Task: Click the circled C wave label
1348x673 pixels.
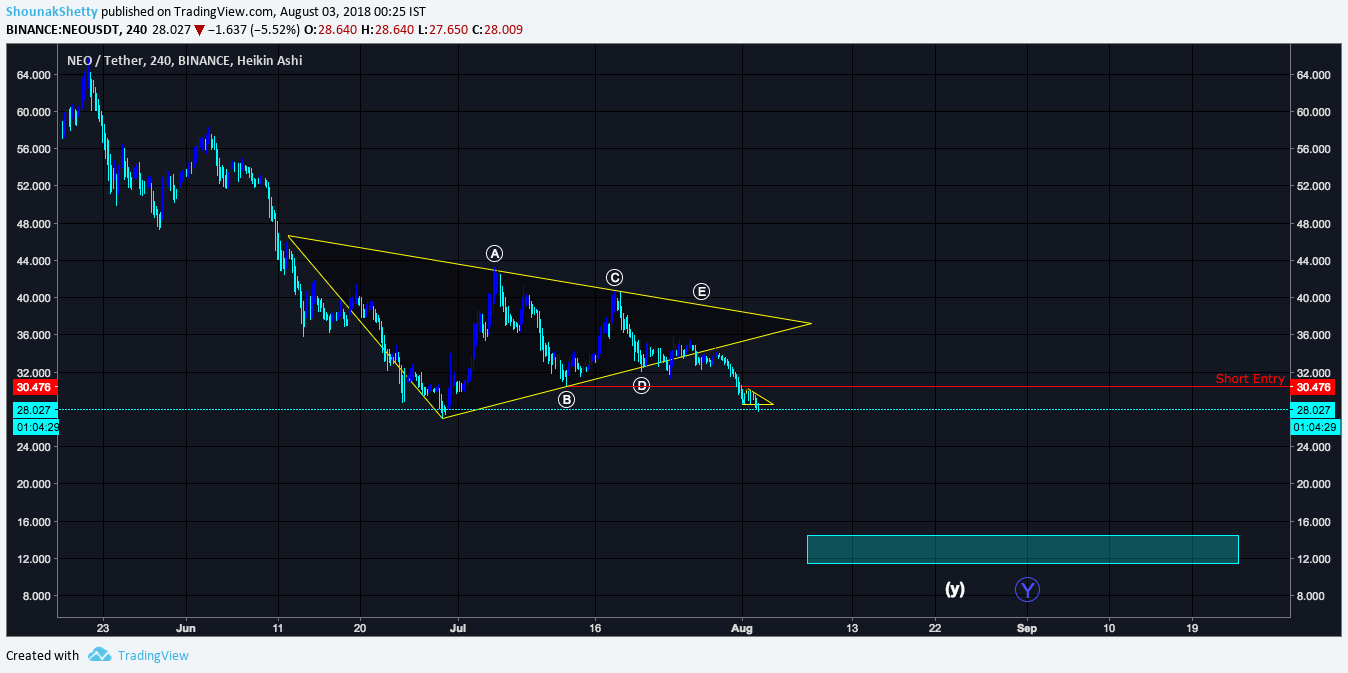Action: tap(614, 277)
